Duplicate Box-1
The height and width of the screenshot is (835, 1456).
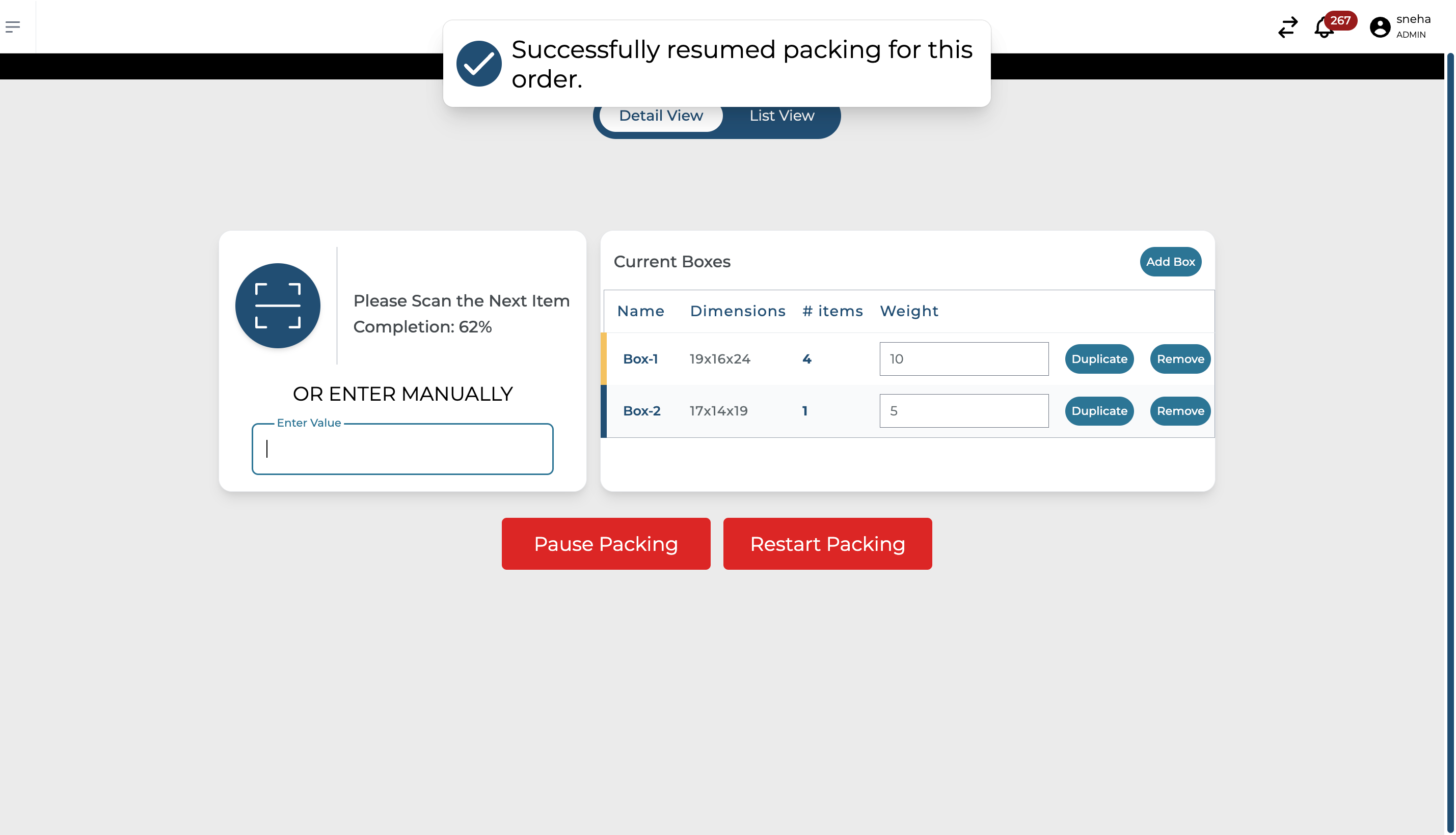1098,359
